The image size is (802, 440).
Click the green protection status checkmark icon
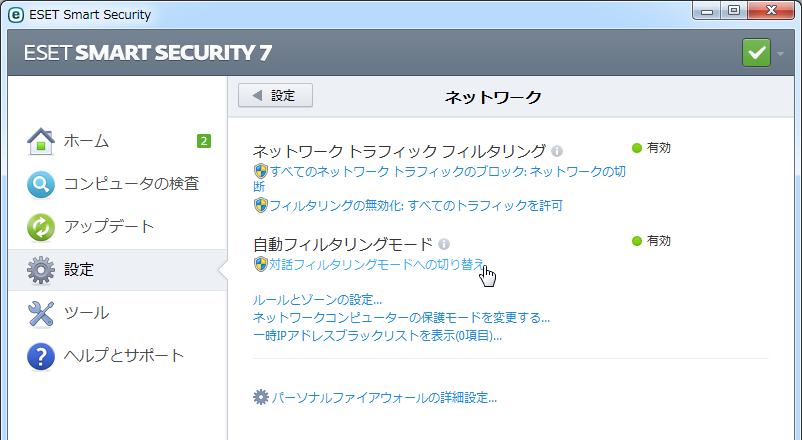click(756, 52)
